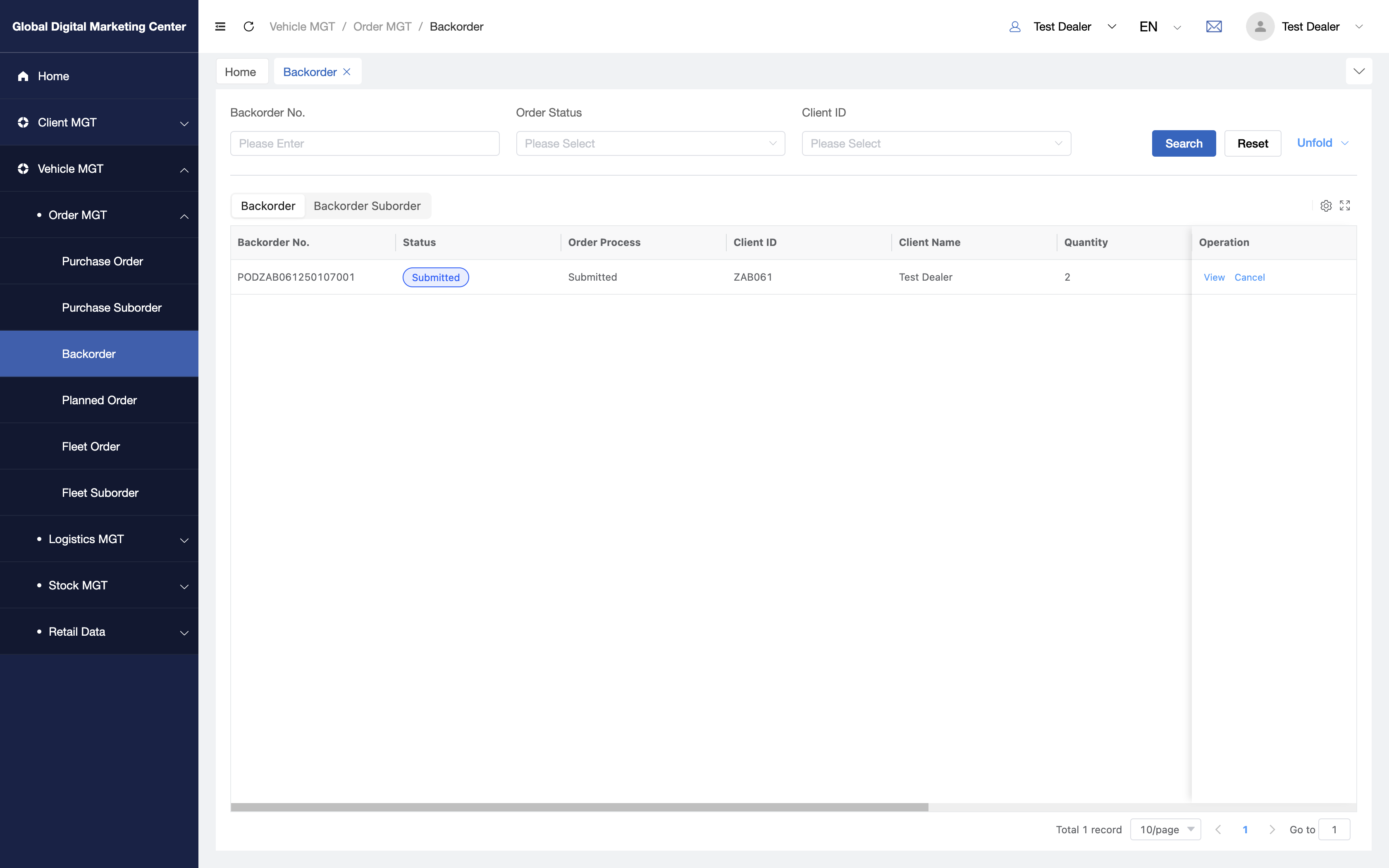Click the Submitted status badge
This screenshot has height=868, width=1389.
click(436, 277)
